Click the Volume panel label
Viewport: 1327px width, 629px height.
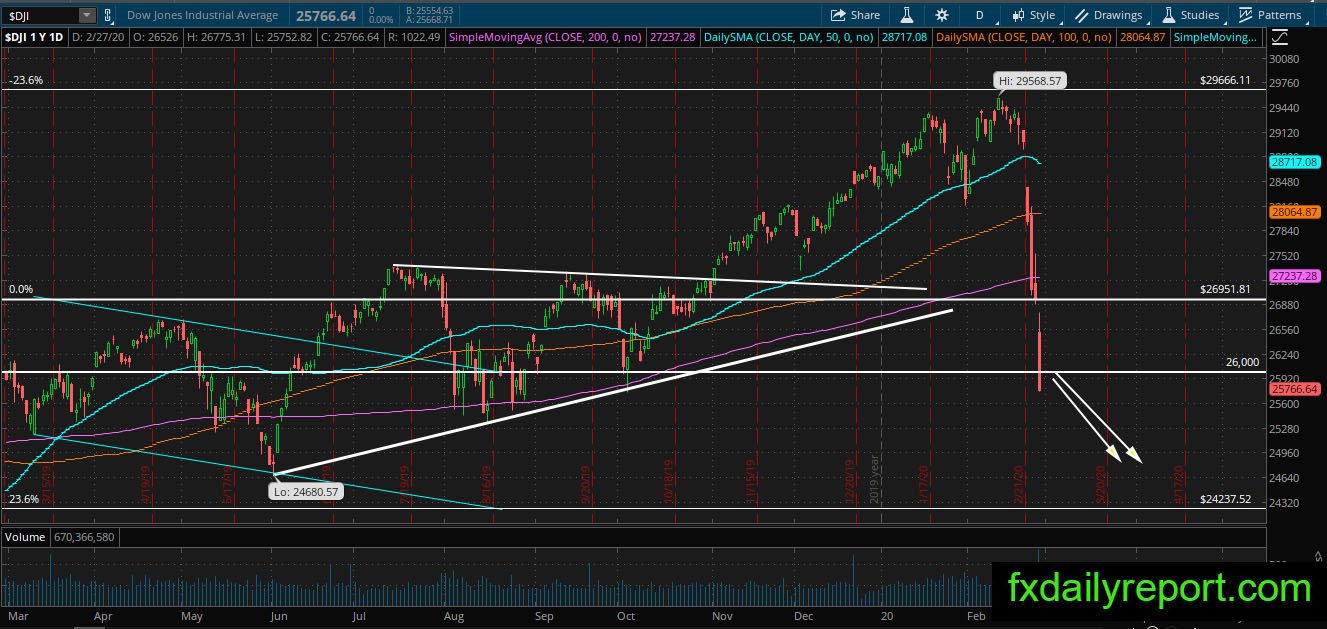25,537
